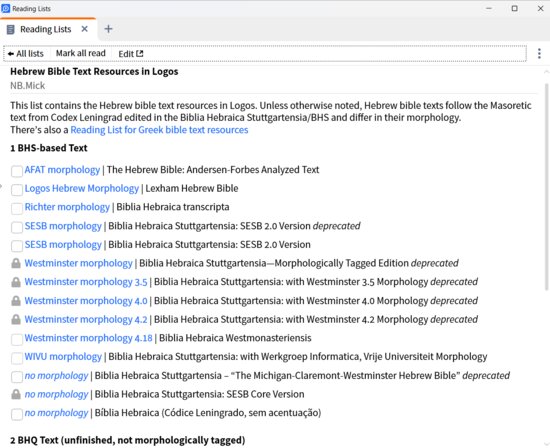550x448 pixels.
Task: Open the Westminster morphology Tagged Edition link
Action: (x=79, y=263)
